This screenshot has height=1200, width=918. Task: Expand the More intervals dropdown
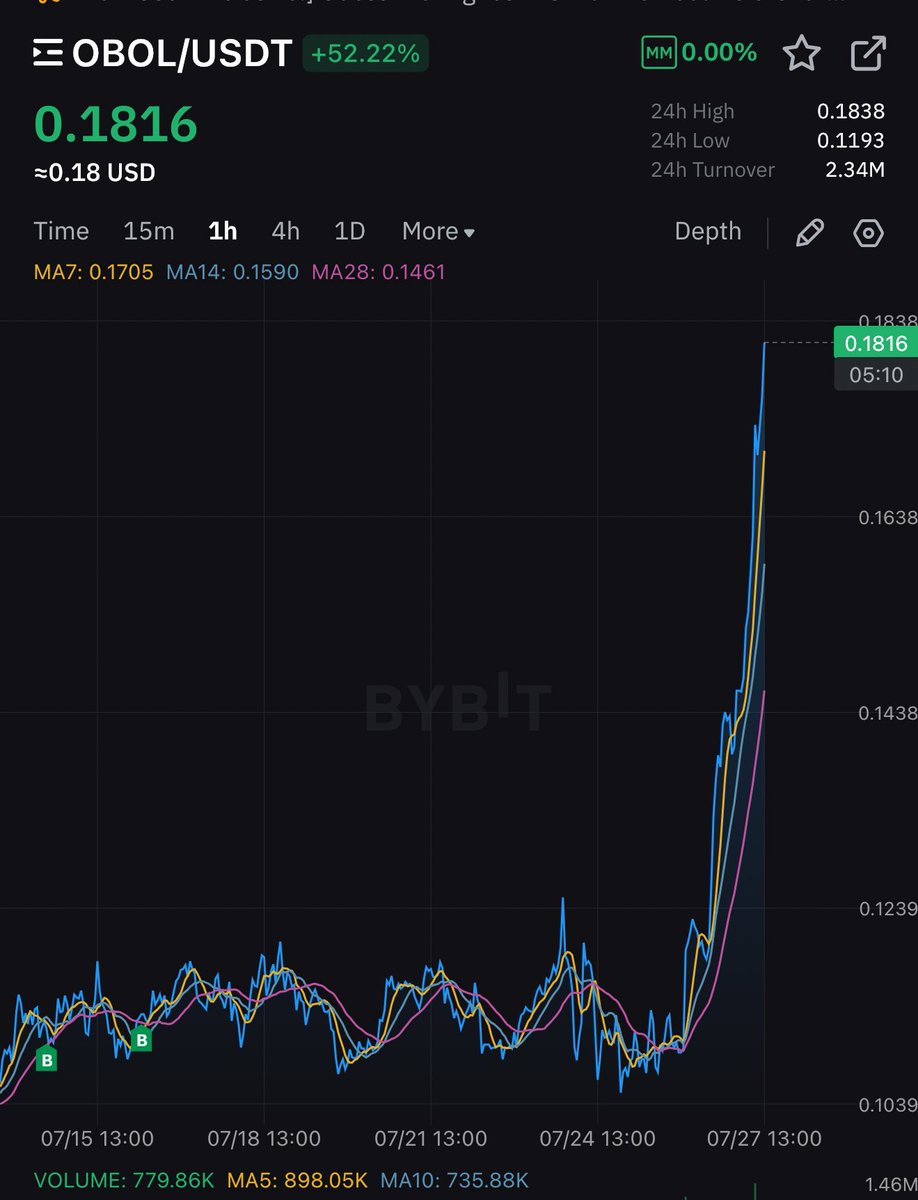438,231
